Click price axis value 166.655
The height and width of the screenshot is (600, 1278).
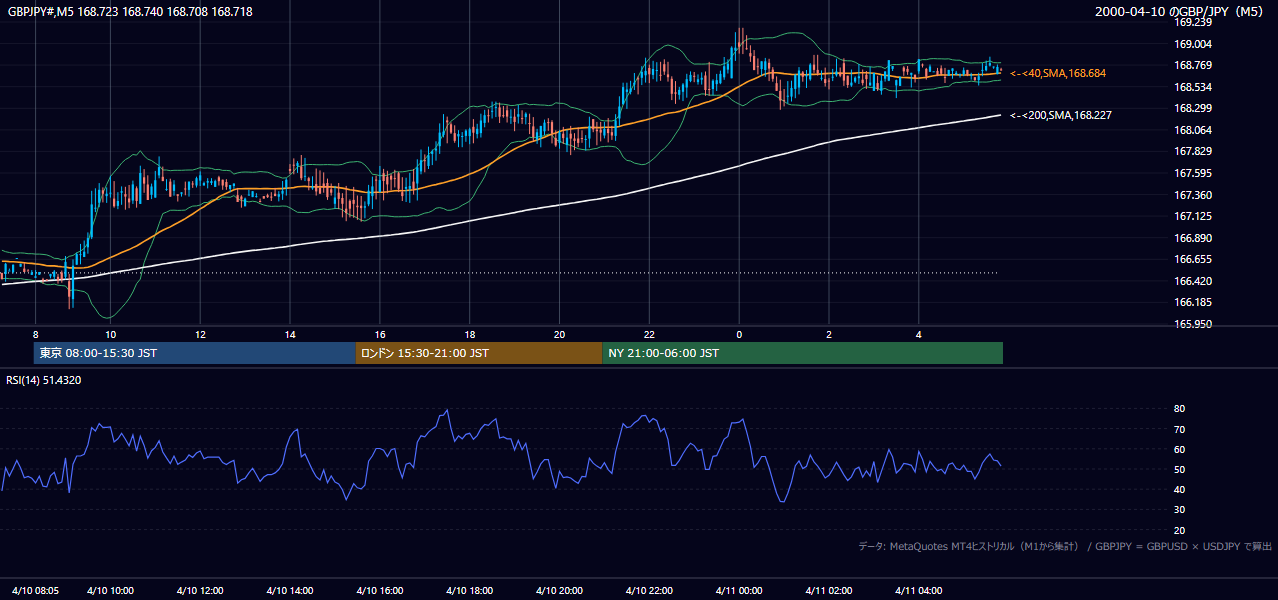point(1192,259)
